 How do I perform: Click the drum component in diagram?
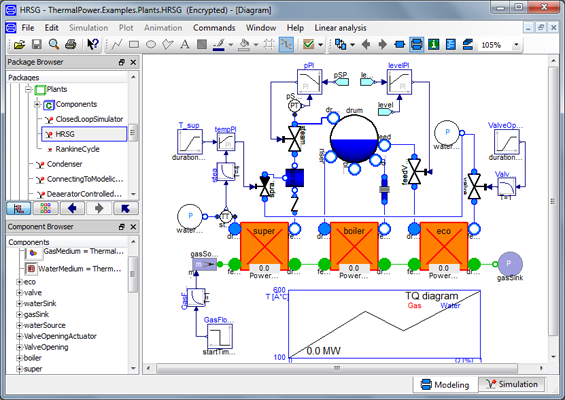(x=354, y=139)
